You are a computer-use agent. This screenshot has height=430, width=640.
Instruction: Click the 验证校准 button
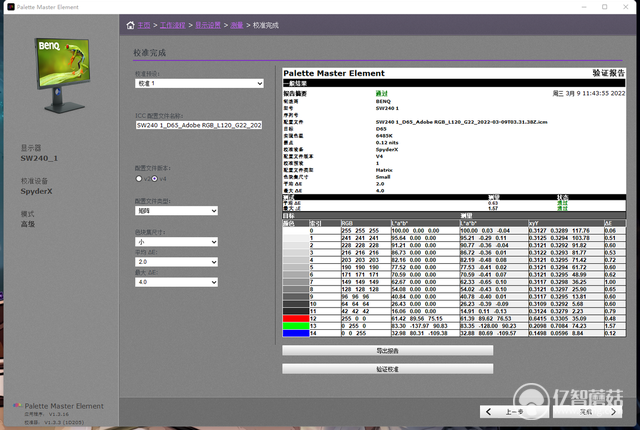(x=387, y=369)
